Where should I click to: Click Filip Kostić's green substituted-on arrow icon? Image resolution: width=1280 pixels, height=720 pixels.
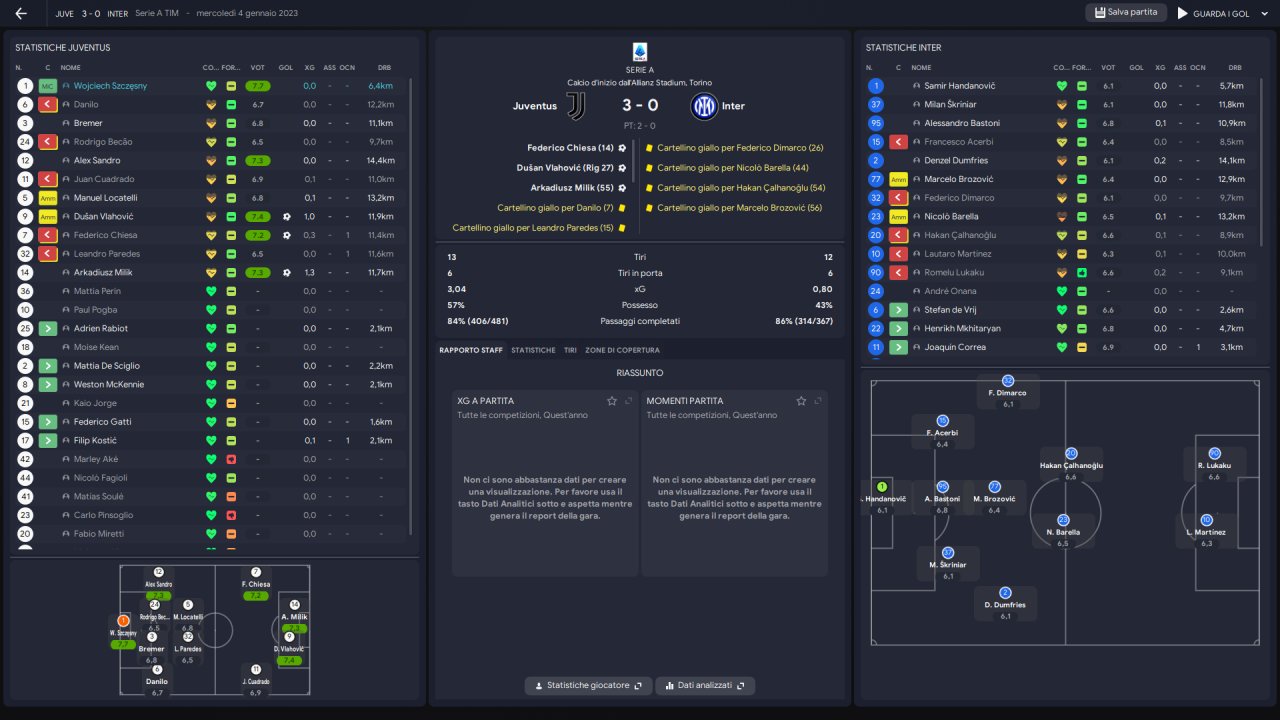[x=48, y=441]
